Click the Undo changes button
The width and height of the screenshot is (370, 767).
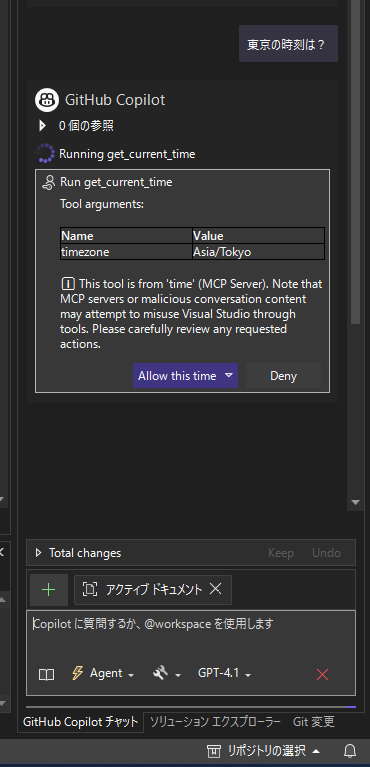click(x=326, y=553)
